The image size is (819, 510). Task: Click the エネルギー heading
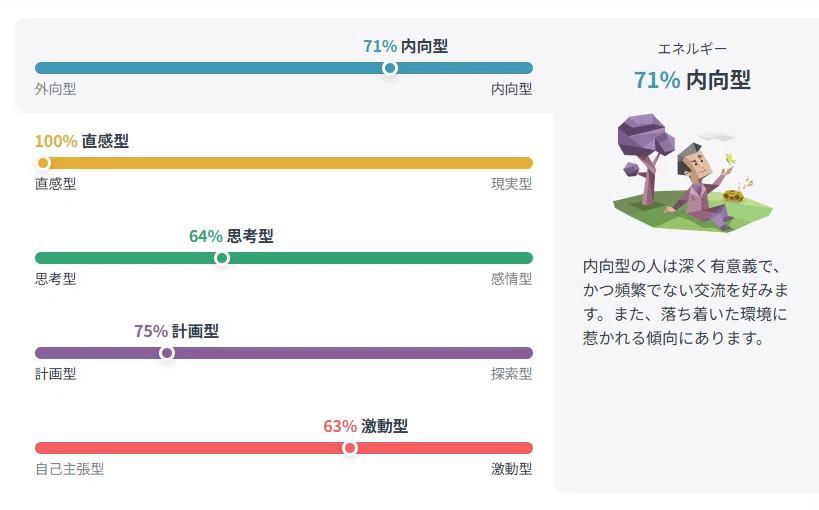[692, 49]
